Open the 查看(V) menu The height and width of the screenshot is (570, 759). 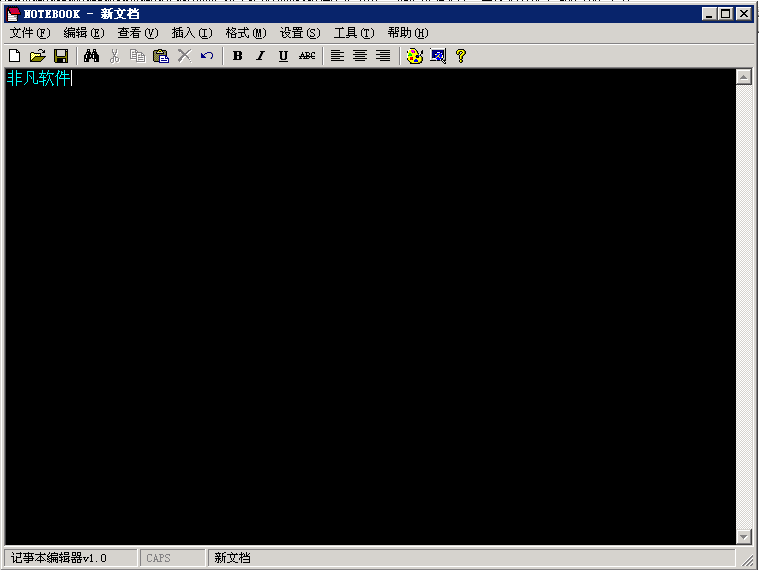[x=138, y=33]
